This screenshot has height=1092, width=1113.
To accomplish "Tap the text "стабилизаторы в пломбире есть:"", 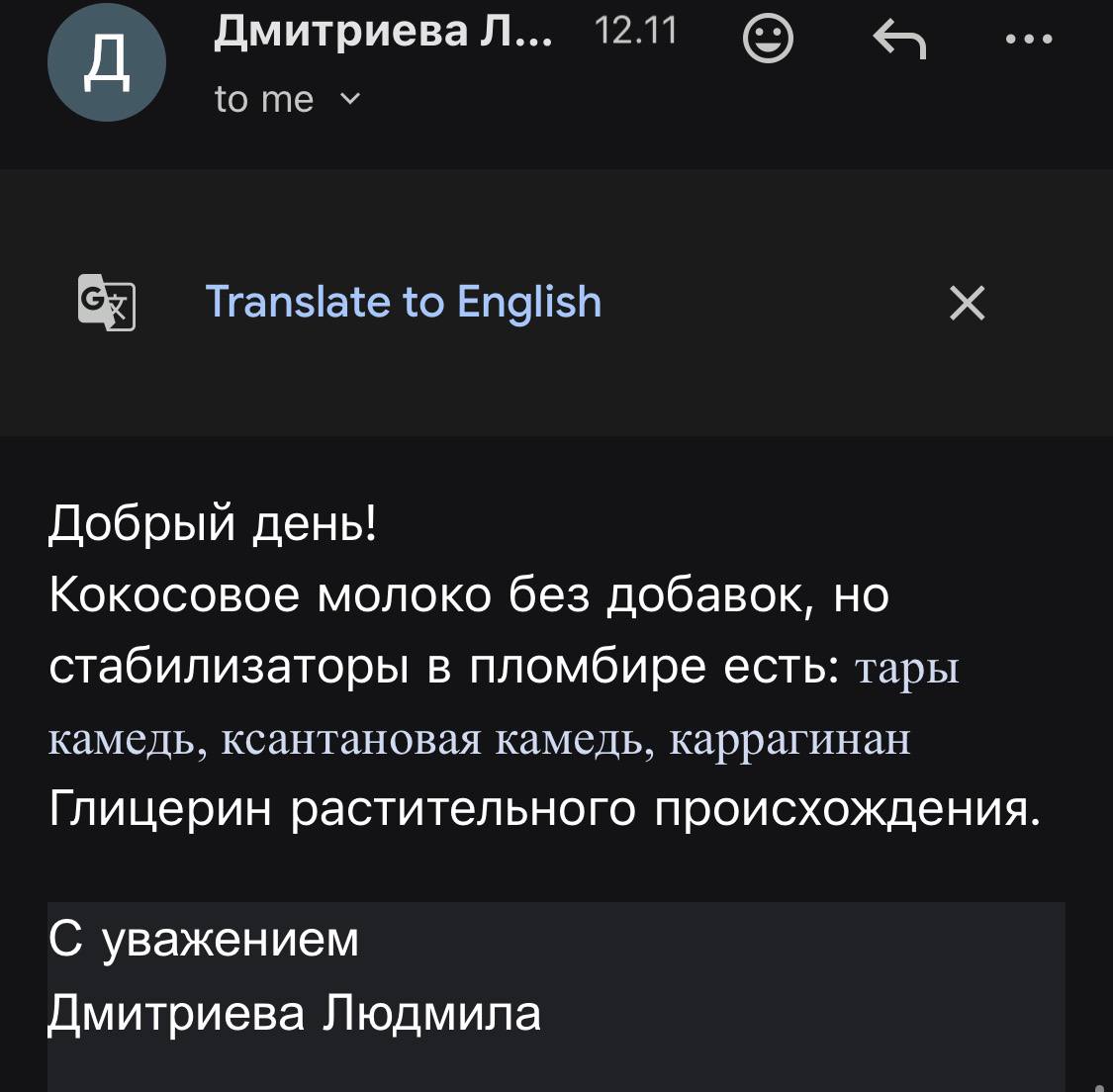I will pos(441,668).
